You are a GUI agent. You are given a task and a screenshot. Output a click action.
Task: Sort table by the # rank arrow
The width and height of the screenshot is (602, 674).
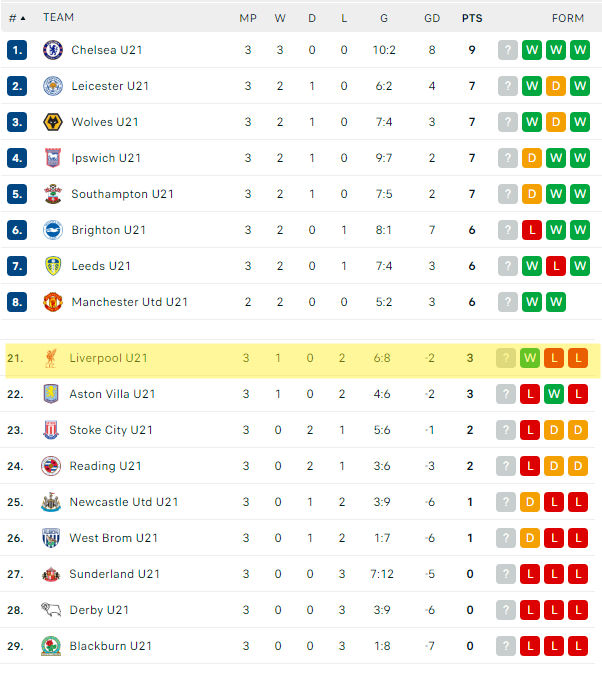(x=17, y=18)
